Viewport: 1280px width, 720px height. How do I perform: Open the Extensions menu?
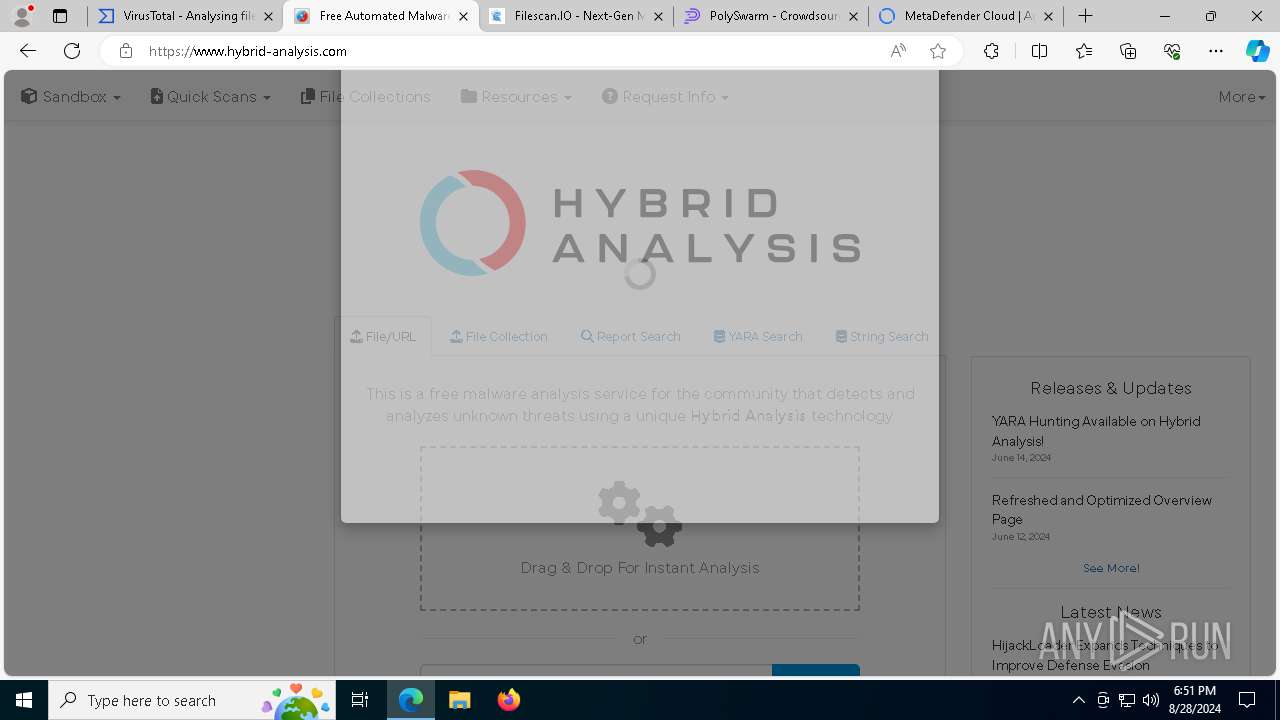point(991,51)
